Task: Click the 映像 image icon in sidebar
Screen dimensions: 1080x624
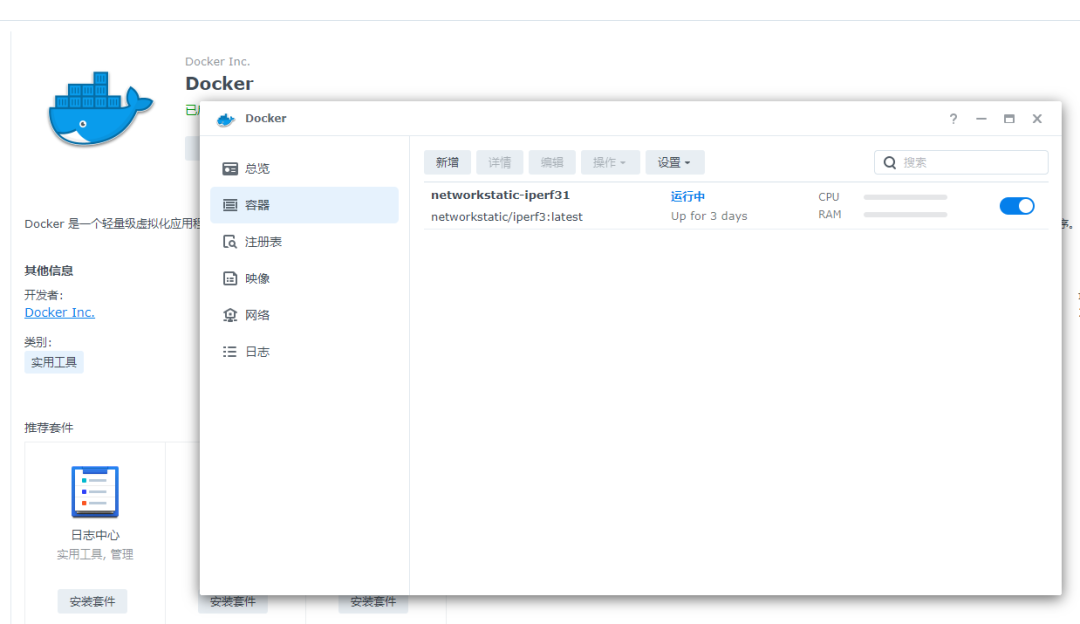Action: coord(230,278)
